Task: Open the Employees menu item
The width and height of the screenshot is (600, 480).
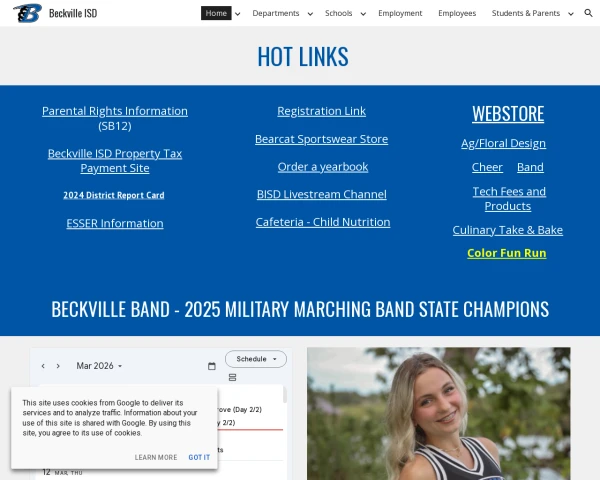Action: point(457,13)
